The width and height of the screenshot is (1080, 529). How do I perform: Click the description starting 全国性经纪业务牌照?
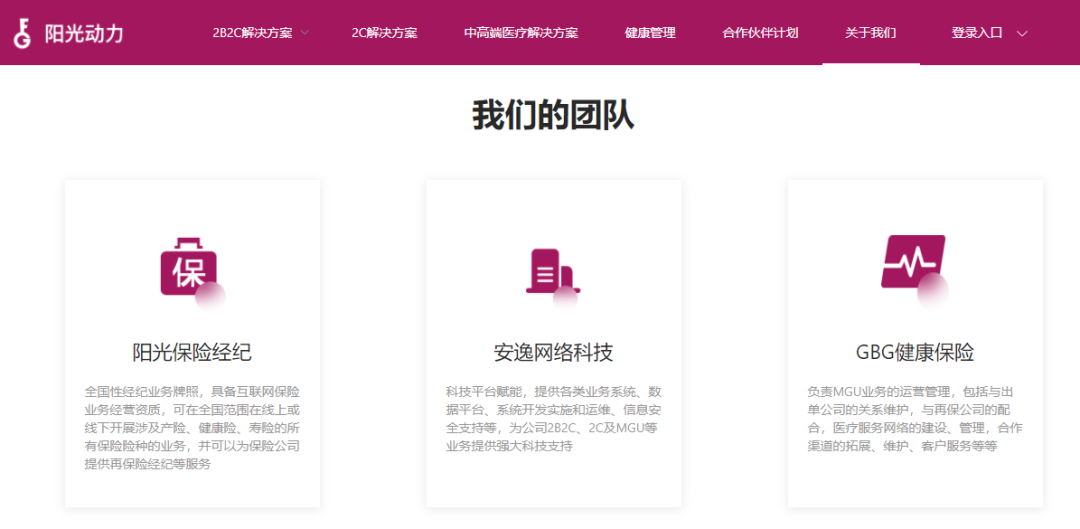pyautogui.click(x=192, y=428)
